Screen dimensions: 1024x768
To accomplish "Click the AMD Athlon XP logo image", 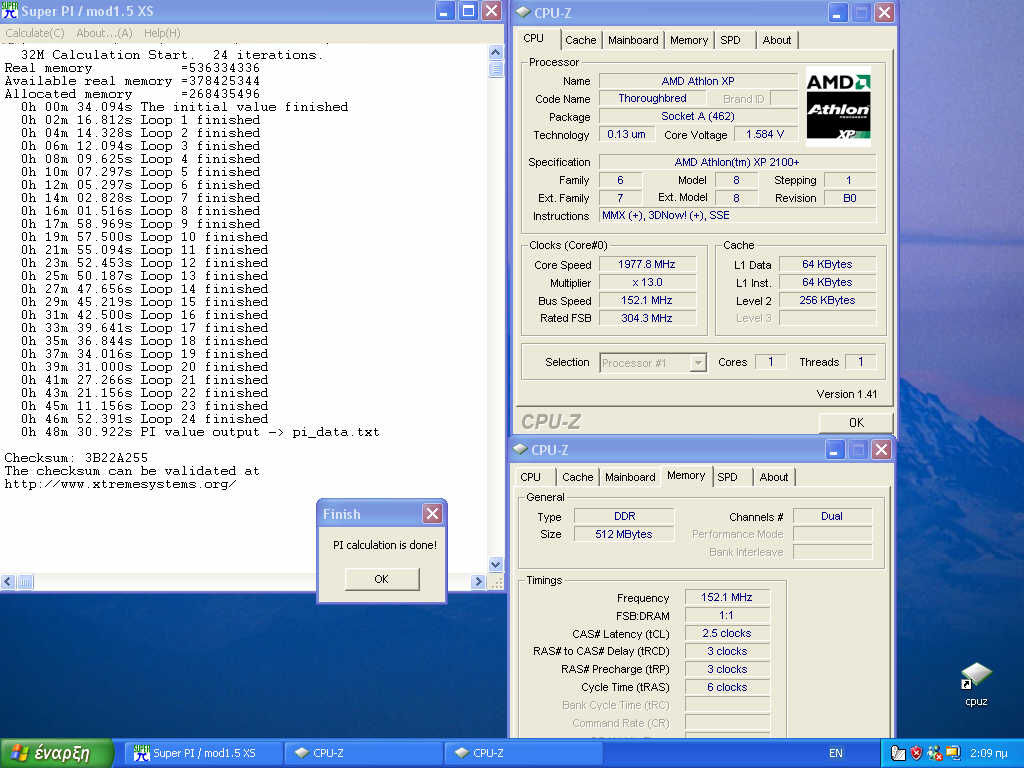I will (x=838, y=106).
